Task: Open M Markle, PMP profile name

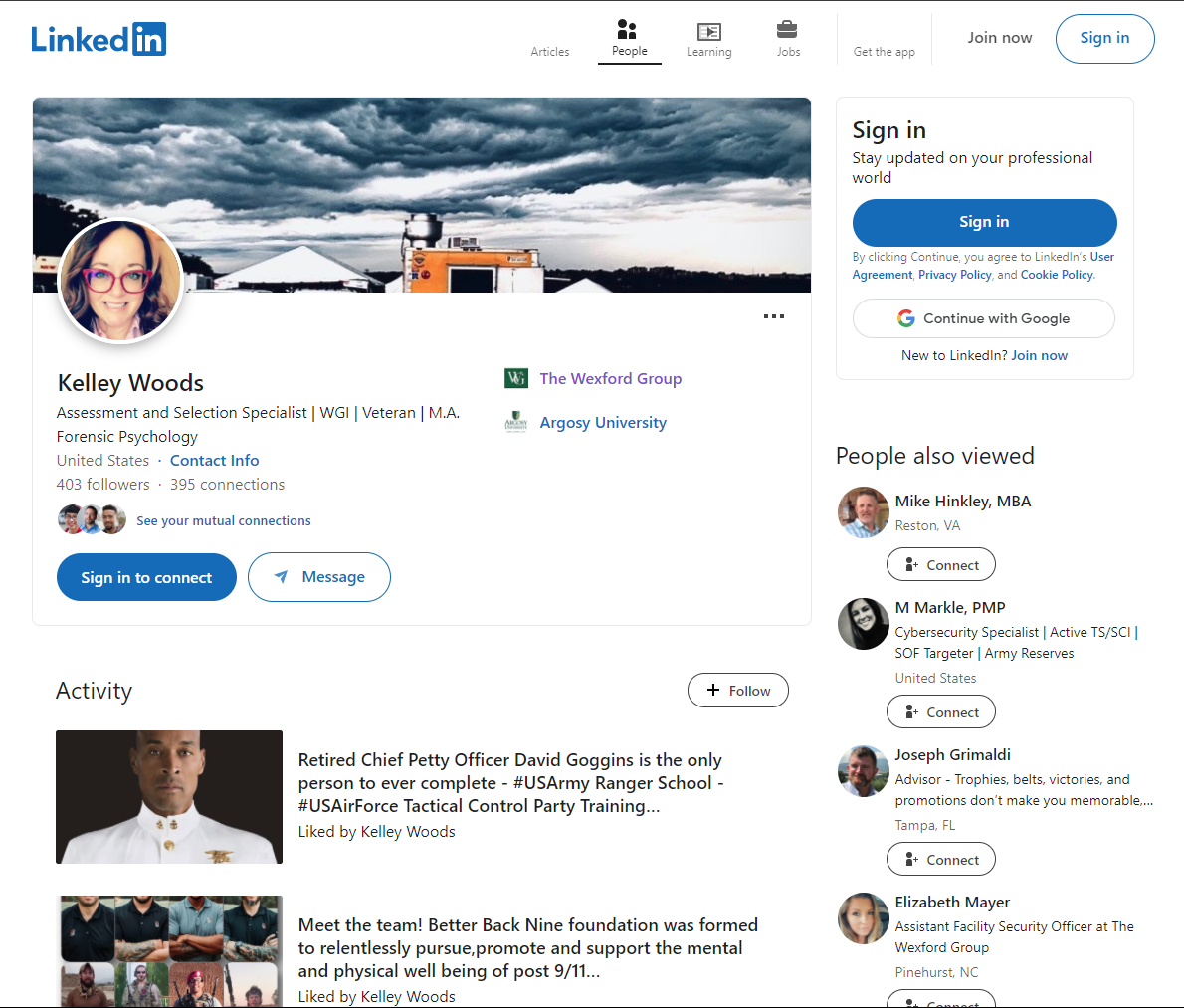Action: pos(950,608)
